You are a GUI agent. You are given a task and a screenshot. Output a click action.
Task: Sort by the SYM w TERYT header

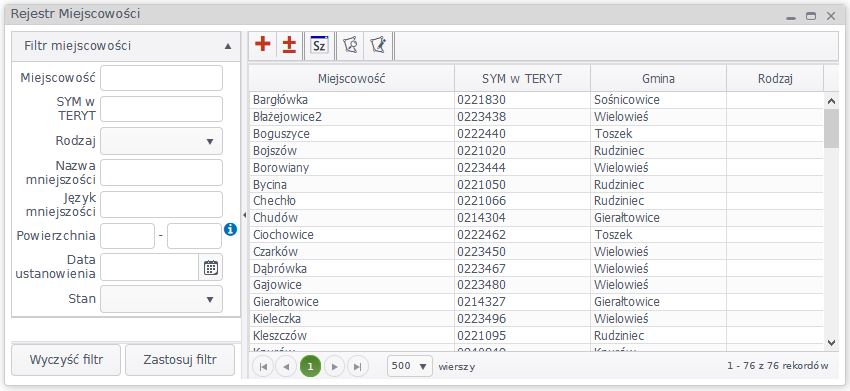[x=522, y=79]
